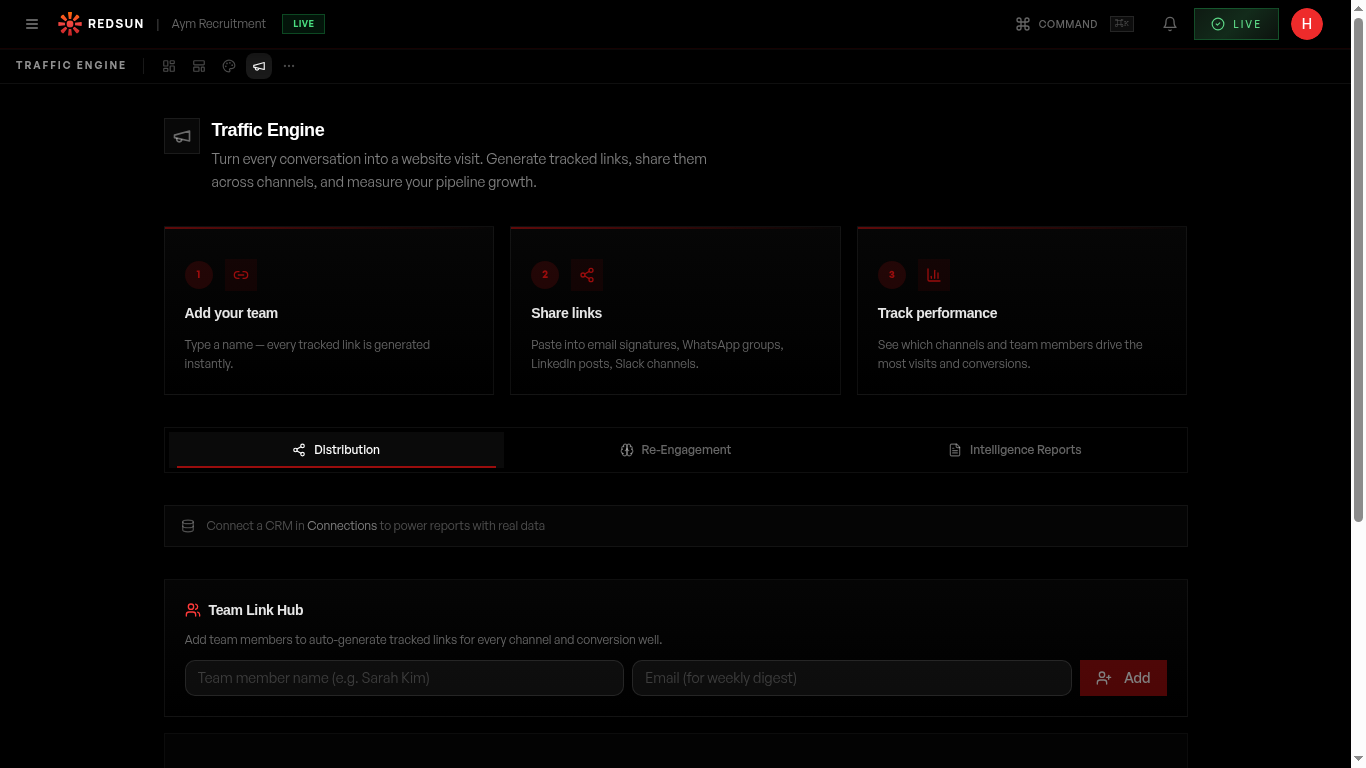Click the database icon beside Connect a CRM

[188, 525]
